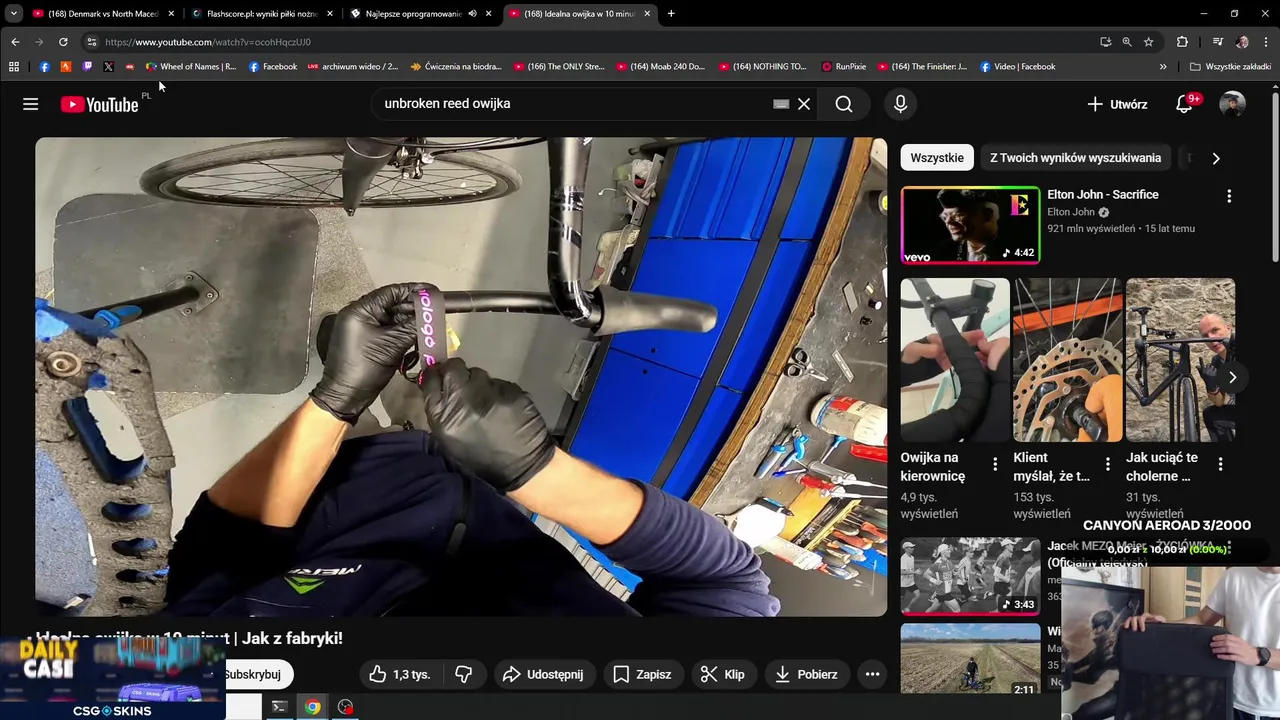This screenshot has height=720, width=1280.
Task: Open the account avatar menu
Action: [1233, 104]
